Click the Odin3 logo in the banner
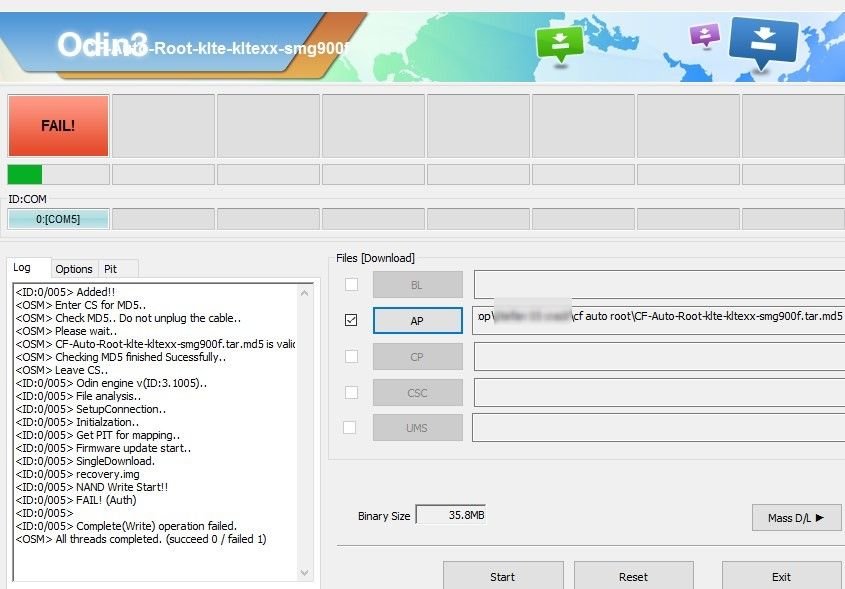845x589 pixels. [102, 44]
